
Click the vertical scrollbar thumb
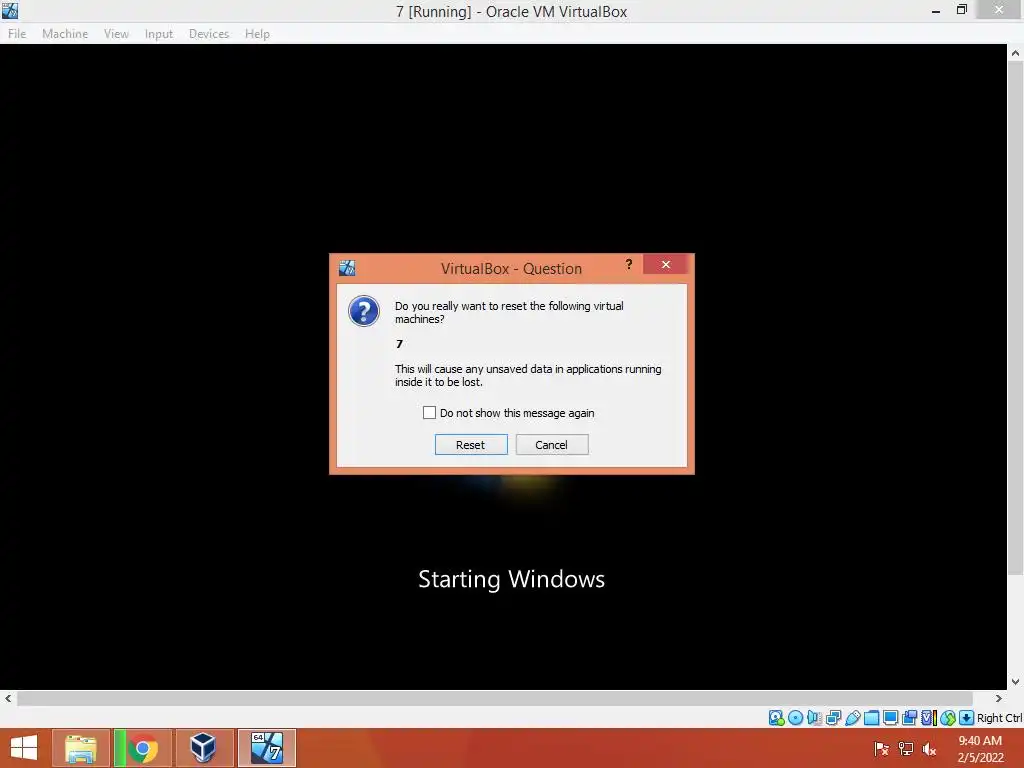click(x=1016, y=319)
